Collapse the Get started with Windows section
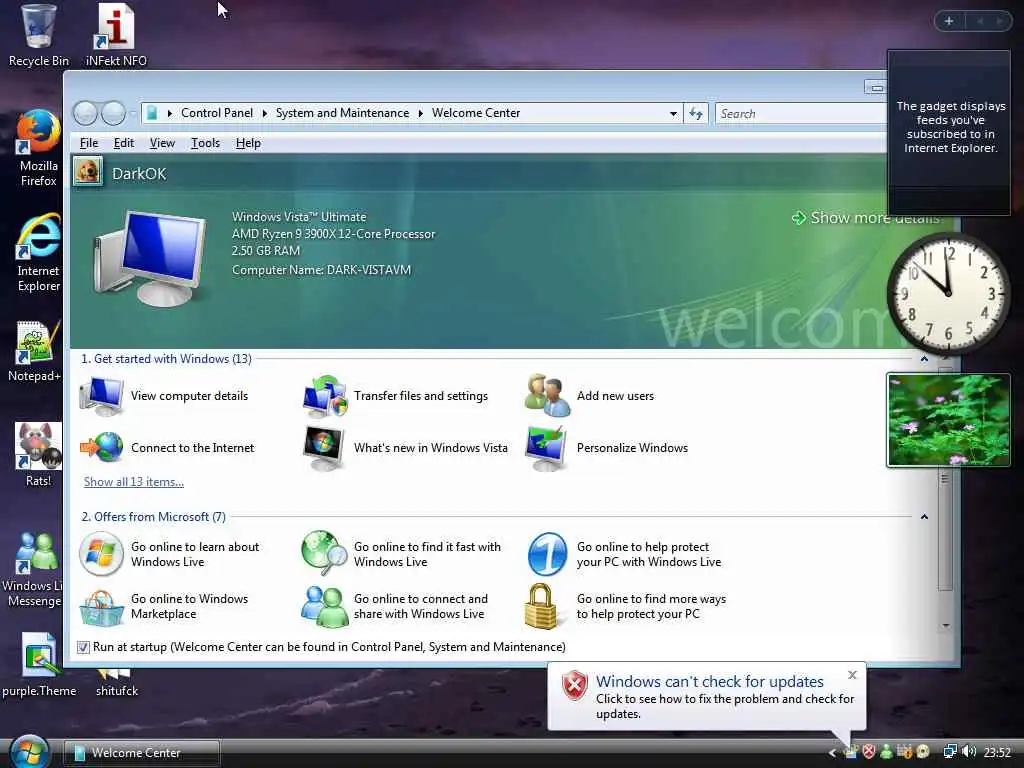Image resolution: width=1024 pixels, height=768 pixels. pos(924,359)
